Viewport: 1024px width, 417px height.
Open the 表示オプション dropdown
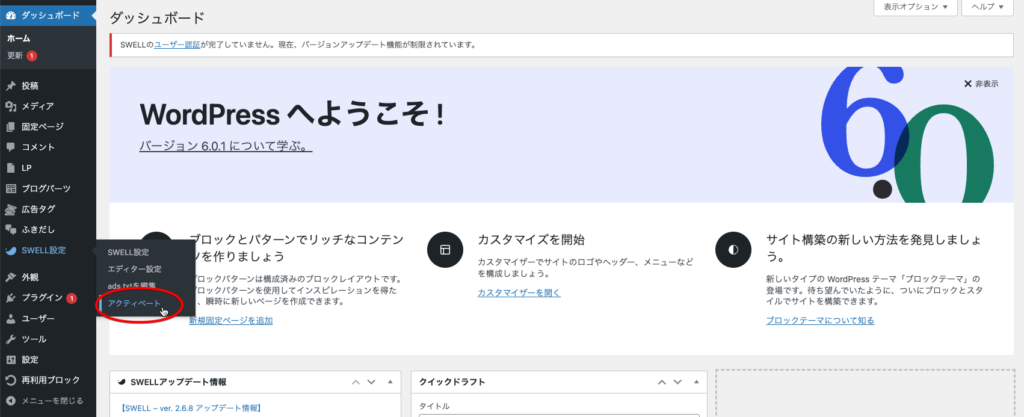pyautogui.click(x=916, y=7)
